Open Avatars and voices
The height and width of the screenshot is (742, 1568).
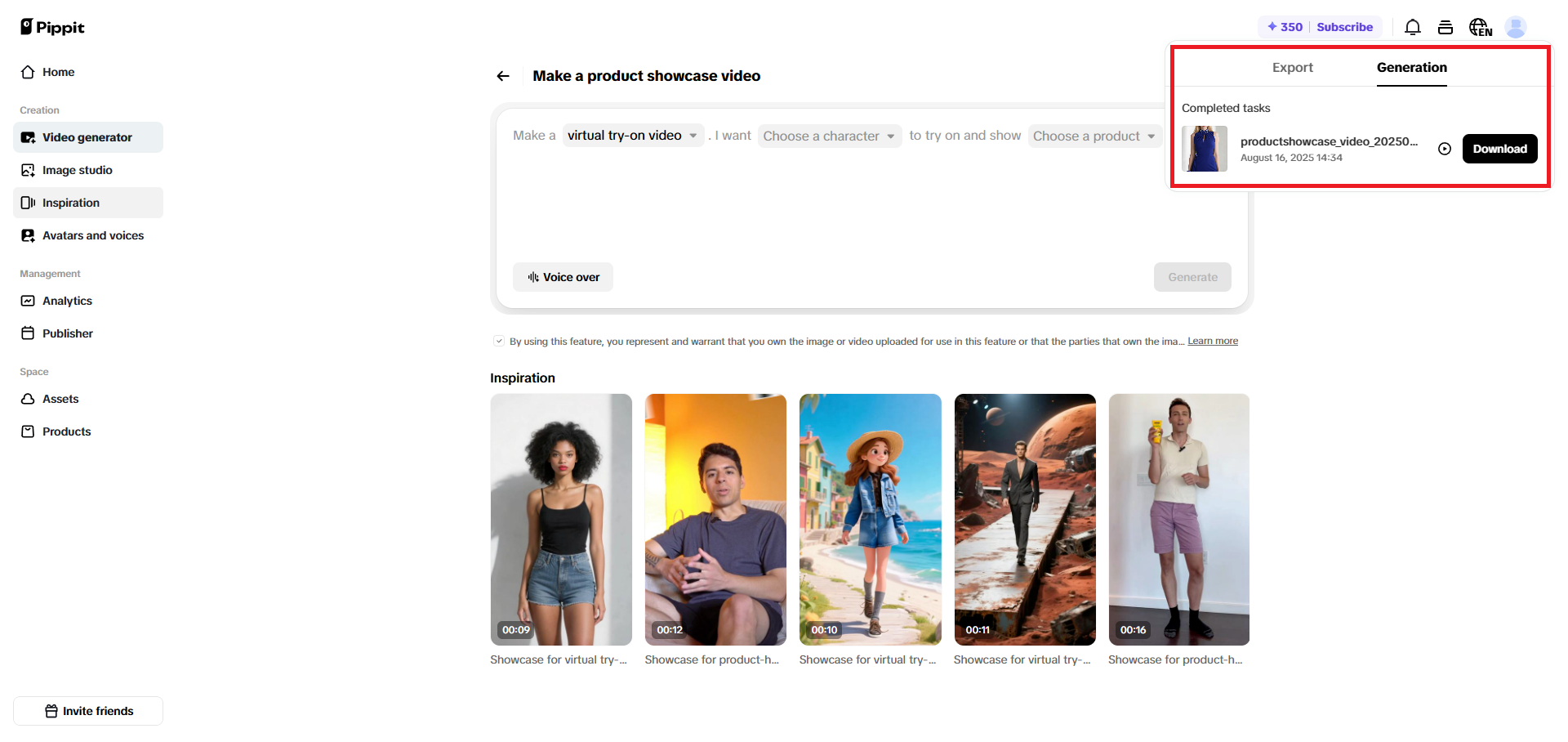(92, 235)
